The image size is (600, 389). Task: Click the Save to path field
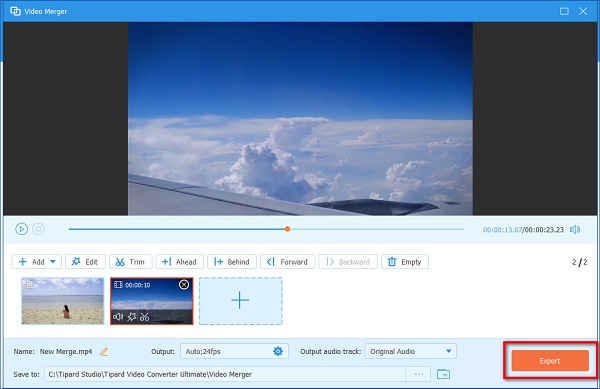225,374
